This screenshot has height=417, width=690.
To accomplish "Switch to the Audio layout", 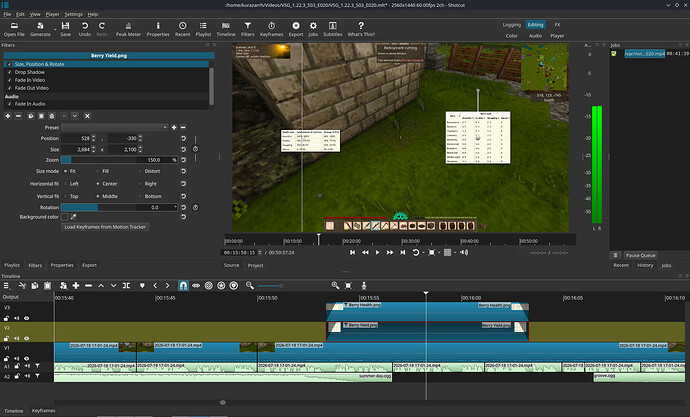I will coord(535,36).
